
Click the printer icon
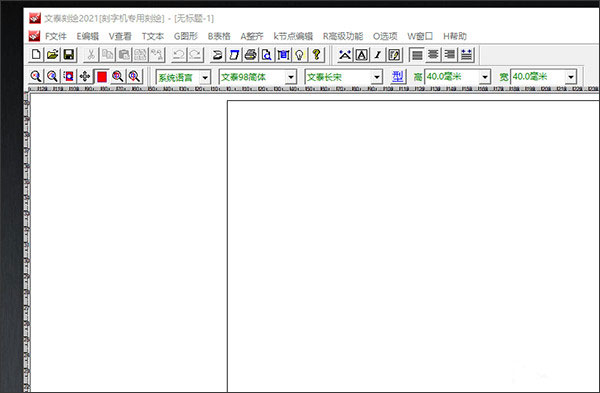pos(251,55)
